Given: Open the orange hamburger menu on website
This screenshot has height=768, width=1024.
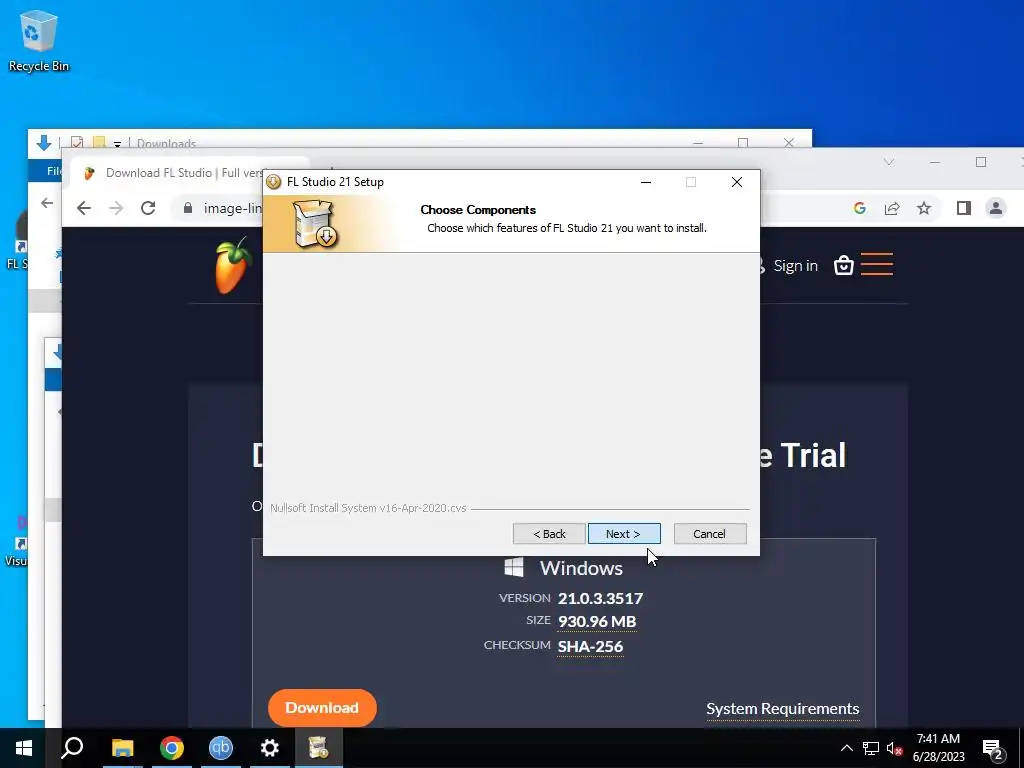Looking at the screenshot, I should (876, 264).
